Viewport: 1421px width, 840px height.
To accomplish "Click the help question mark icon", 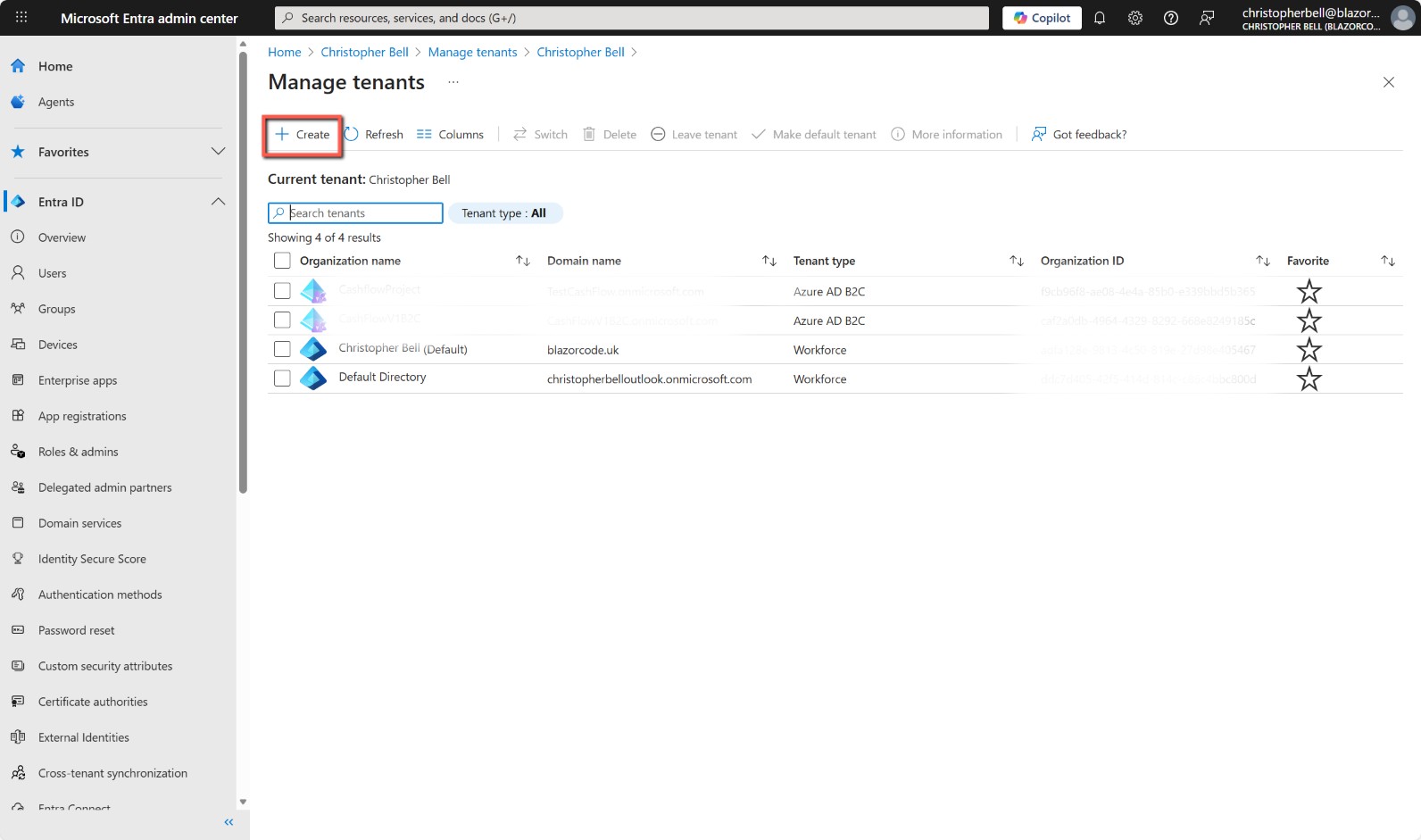I will 1171,18.
